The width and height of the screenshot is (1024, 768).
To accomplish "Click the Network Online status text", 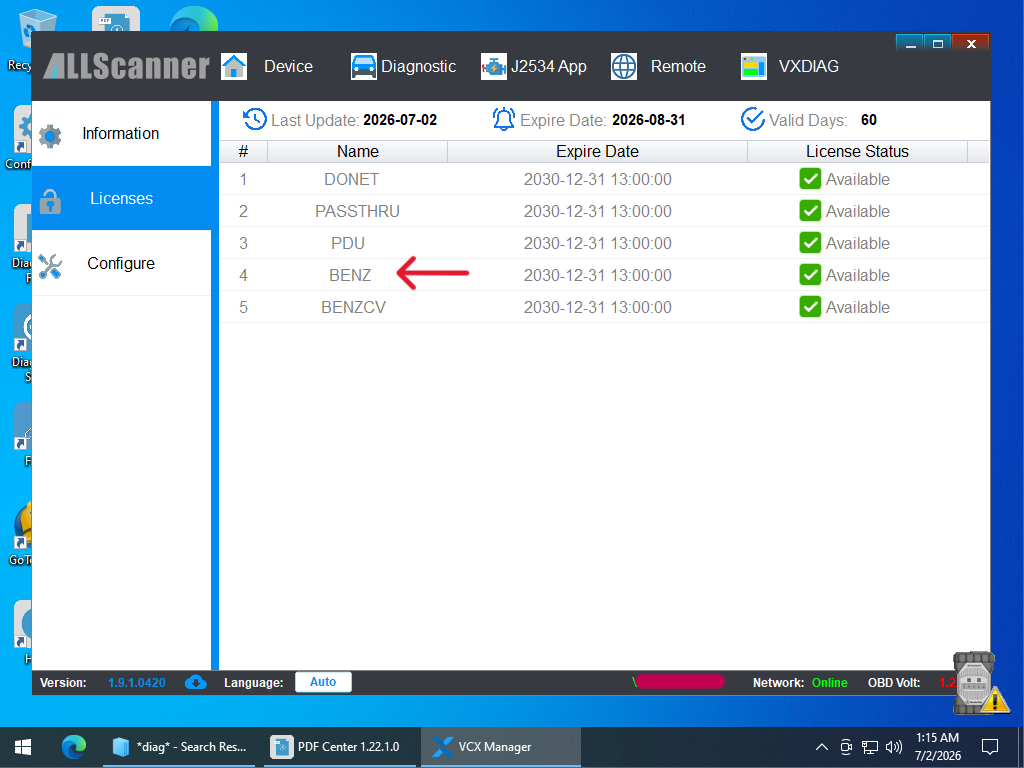I will coord(829,683).
